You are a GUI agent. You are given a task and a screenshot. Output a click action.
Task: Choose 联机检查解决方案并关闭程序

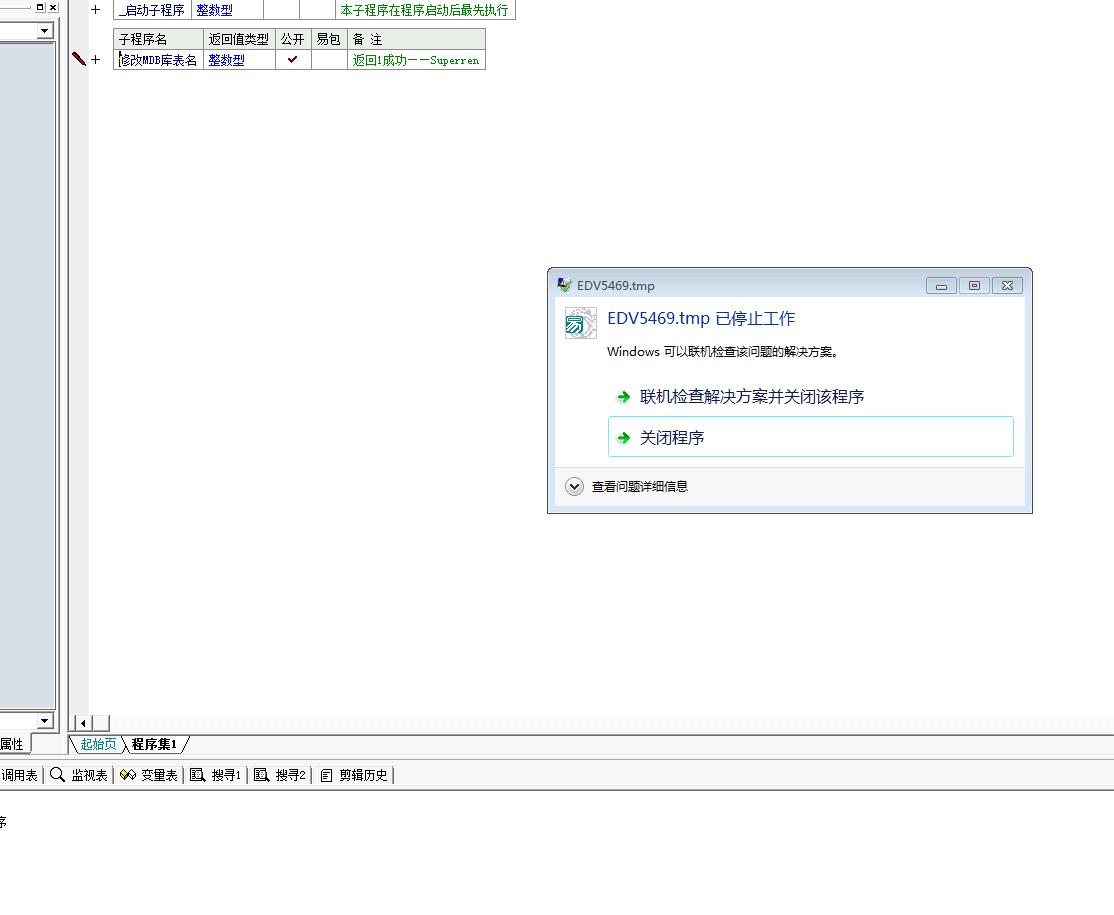click(810, 396)
